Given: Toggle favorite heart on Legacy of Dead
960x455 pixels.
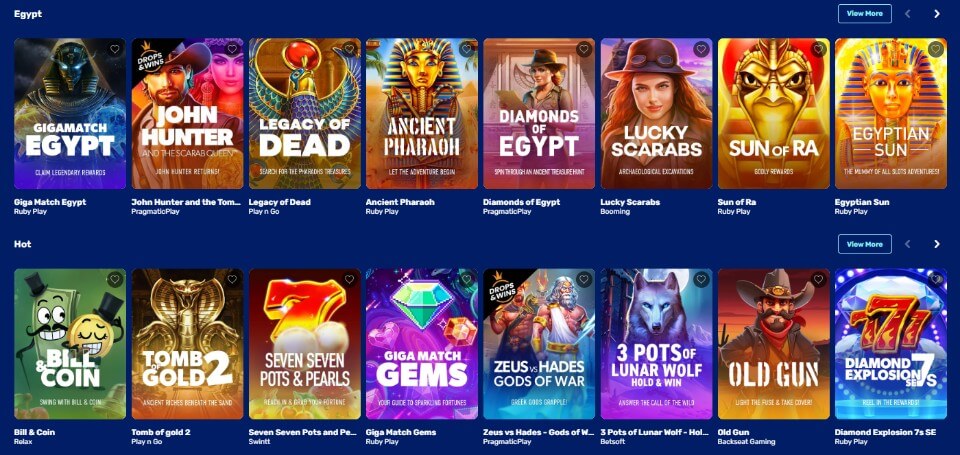Looking at the screenshot, I should click(x=350, y=50).
